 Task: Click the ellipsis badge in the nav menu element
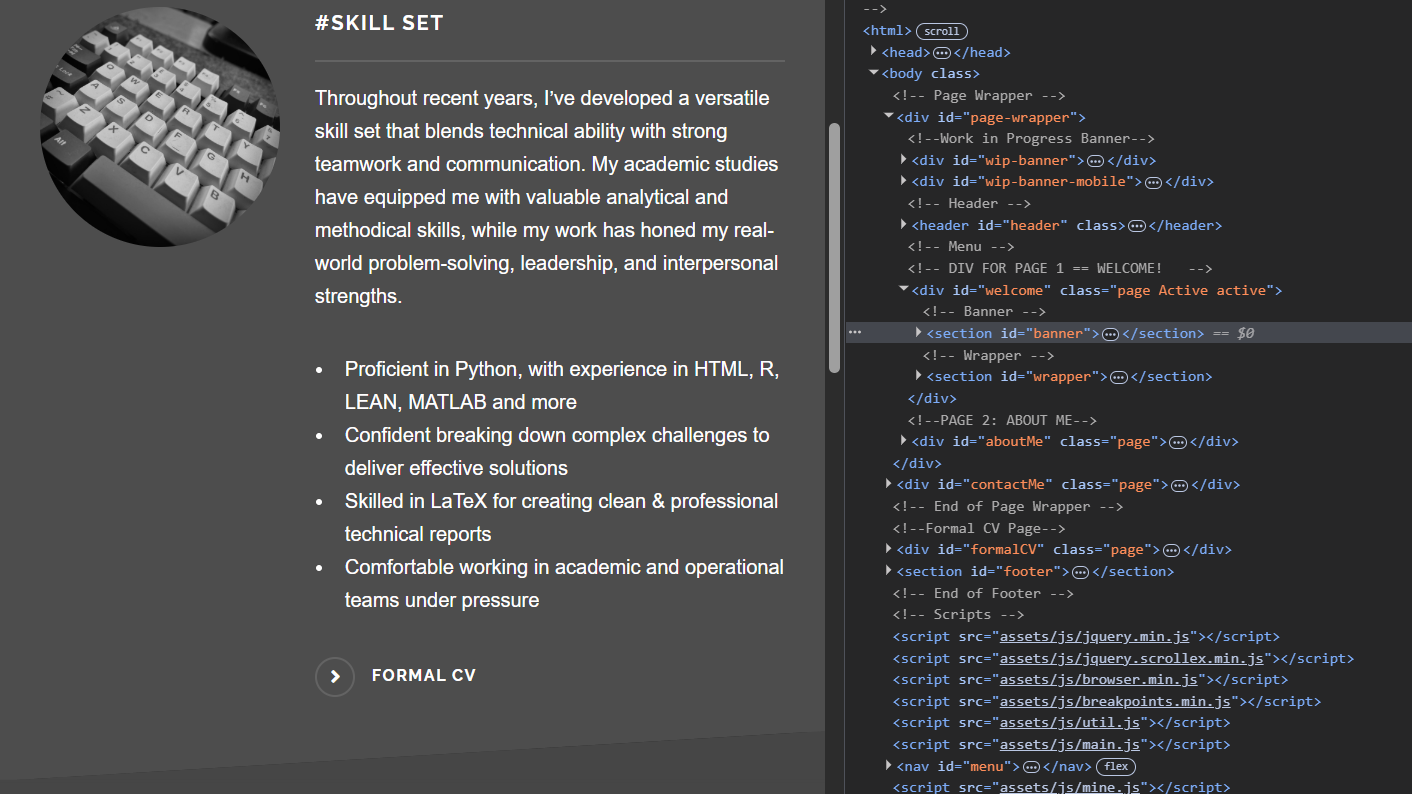1031,767
